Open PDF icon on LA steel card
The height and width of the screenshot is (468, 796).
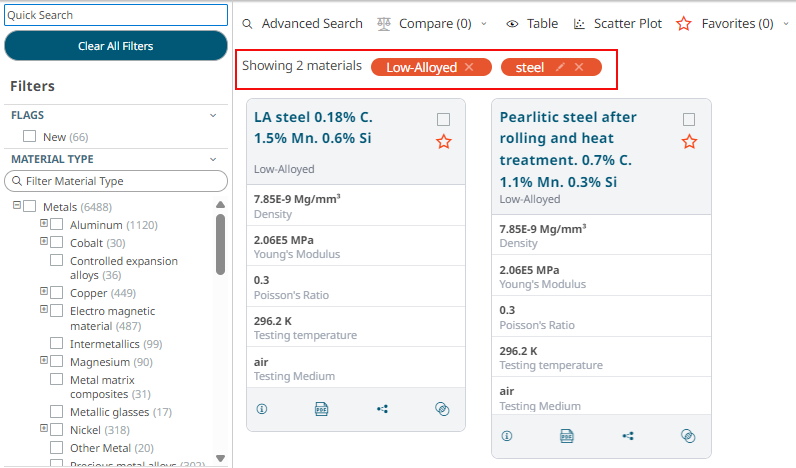tap(321, 409)
